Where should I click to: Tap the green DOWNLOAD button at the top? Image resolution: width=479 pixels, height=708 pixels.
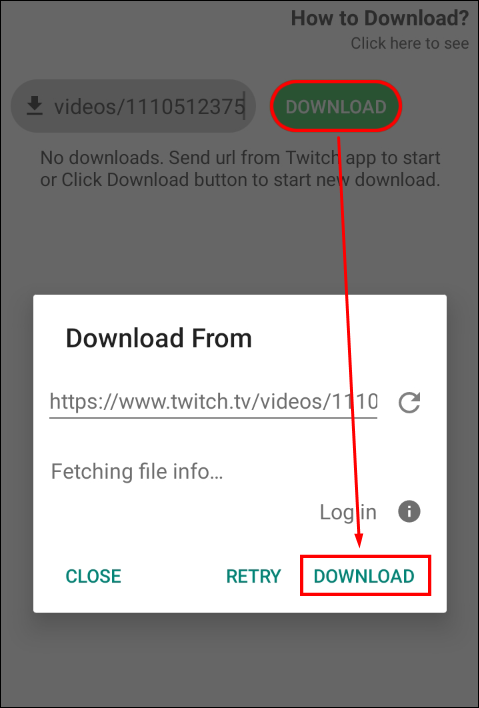click(336, 107)
